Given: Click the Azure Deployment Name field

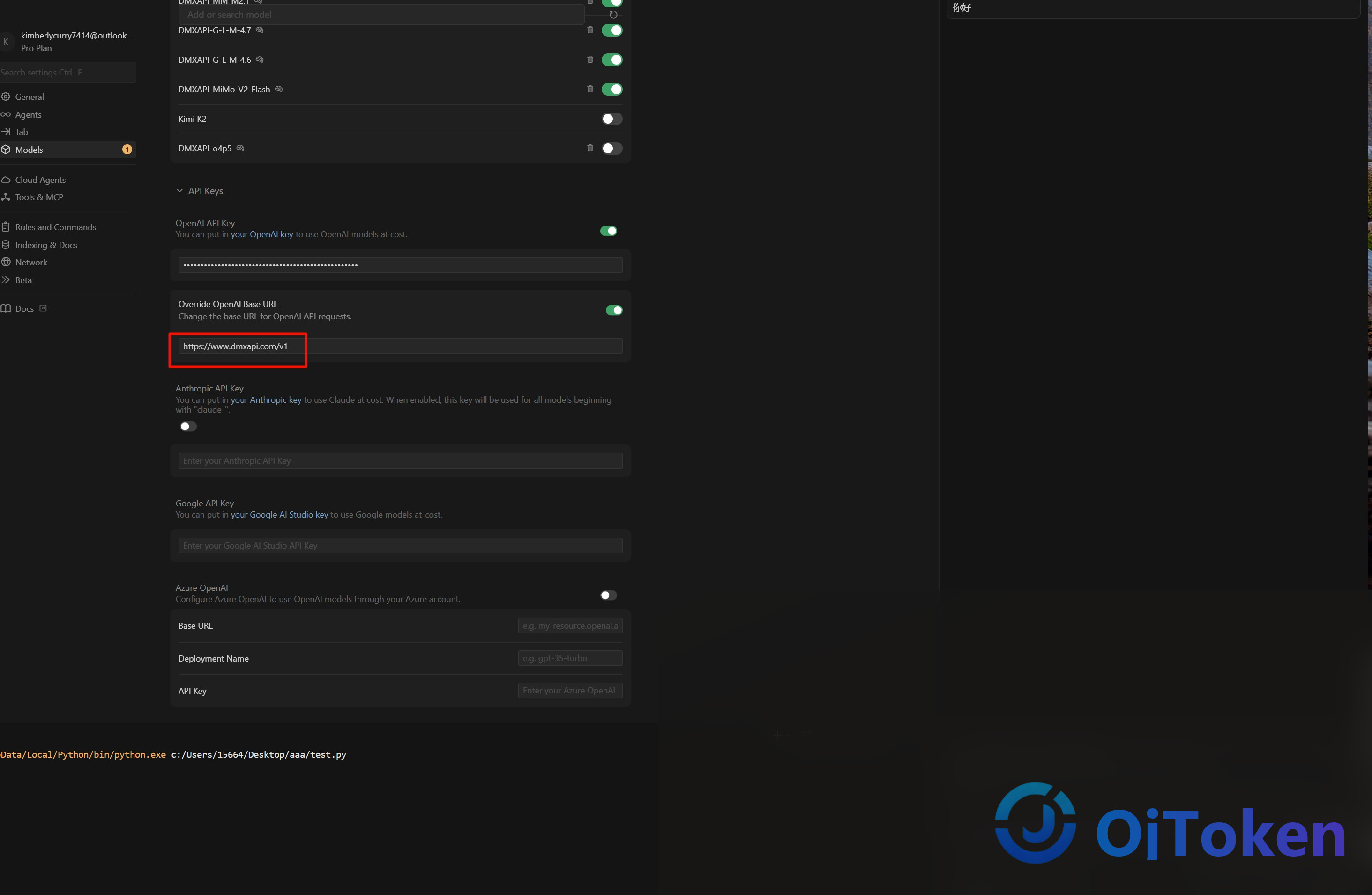Looking at the screenshot, I should coord(569,658).
